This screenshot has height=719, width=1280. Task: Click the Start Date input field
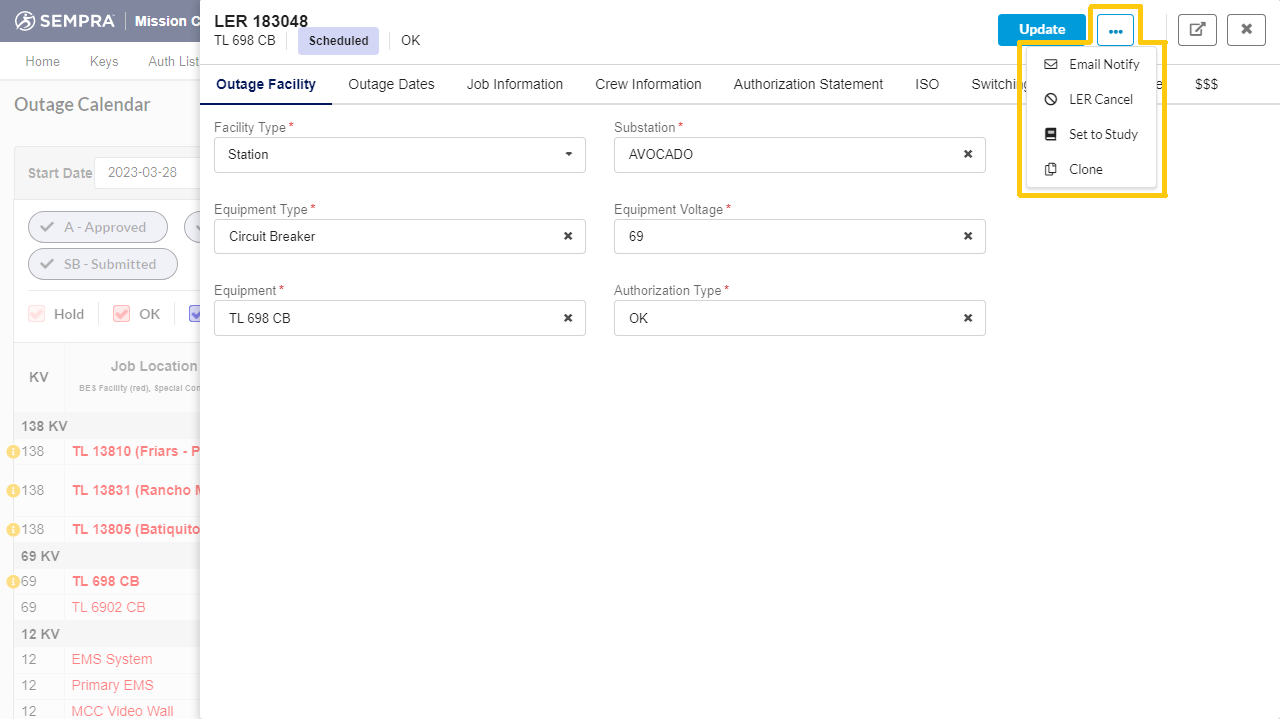coord(146,172)
